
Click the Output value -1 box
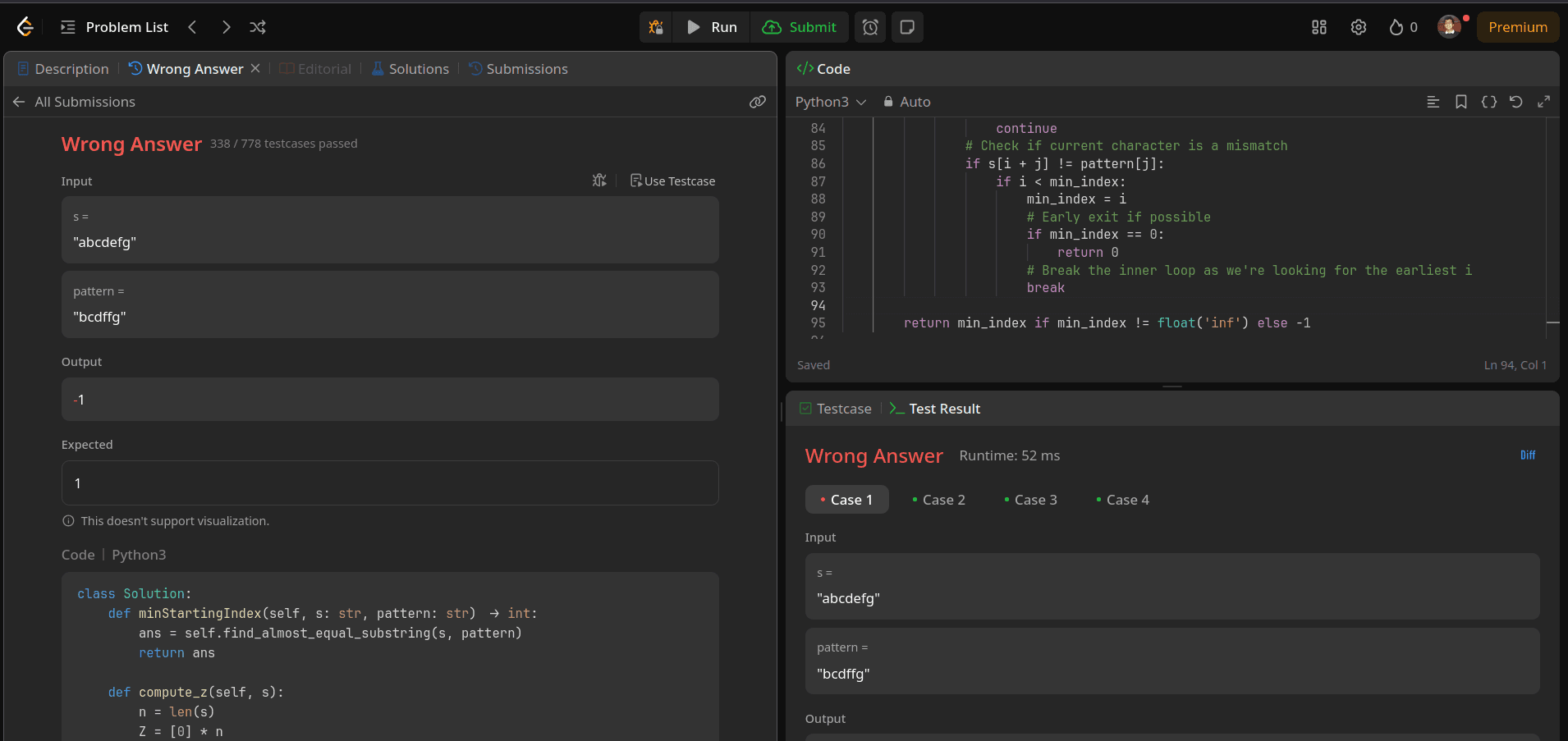(x=390, y=400)
